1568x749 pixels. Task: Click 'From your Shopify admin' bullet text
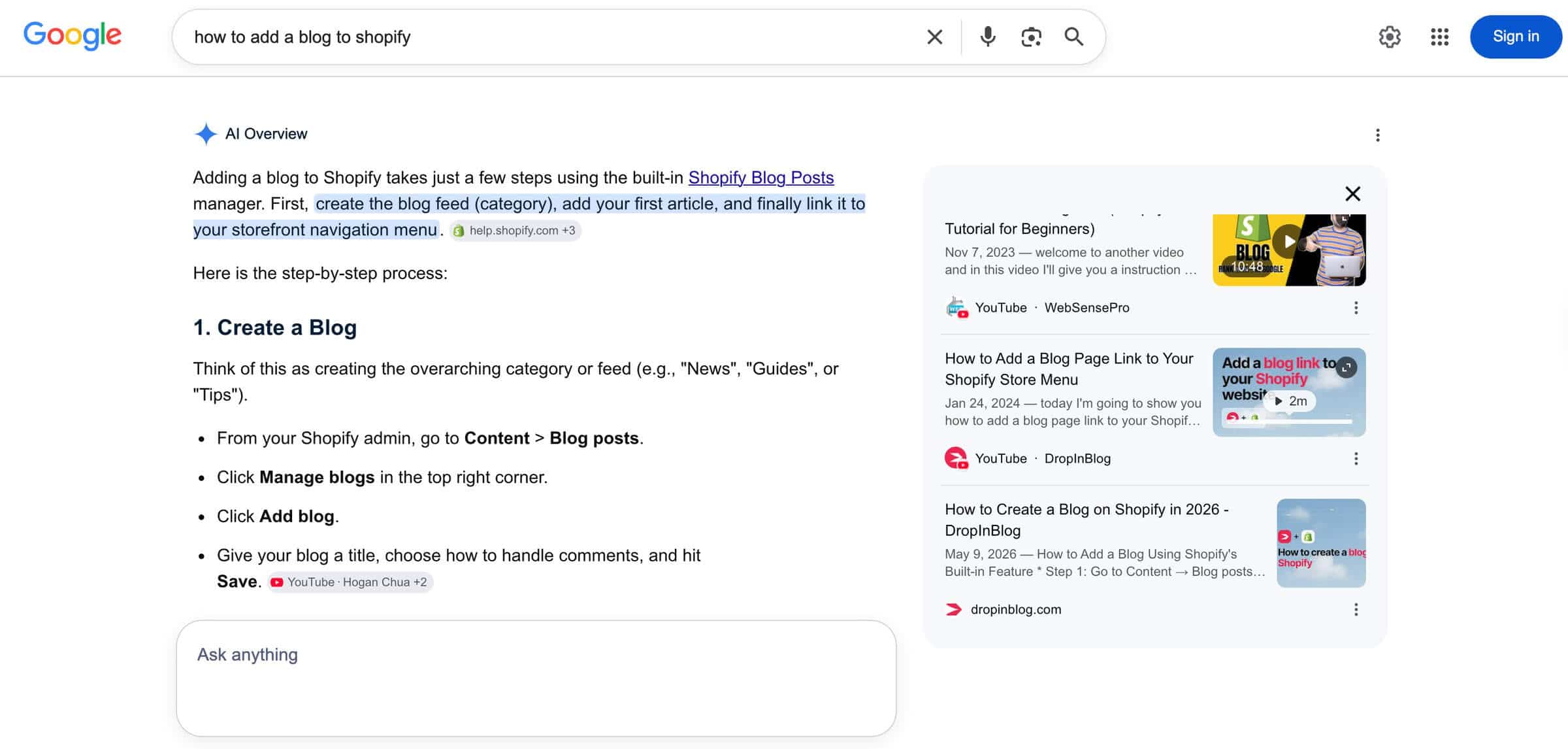pyautogui.click(x=430, y=438)
